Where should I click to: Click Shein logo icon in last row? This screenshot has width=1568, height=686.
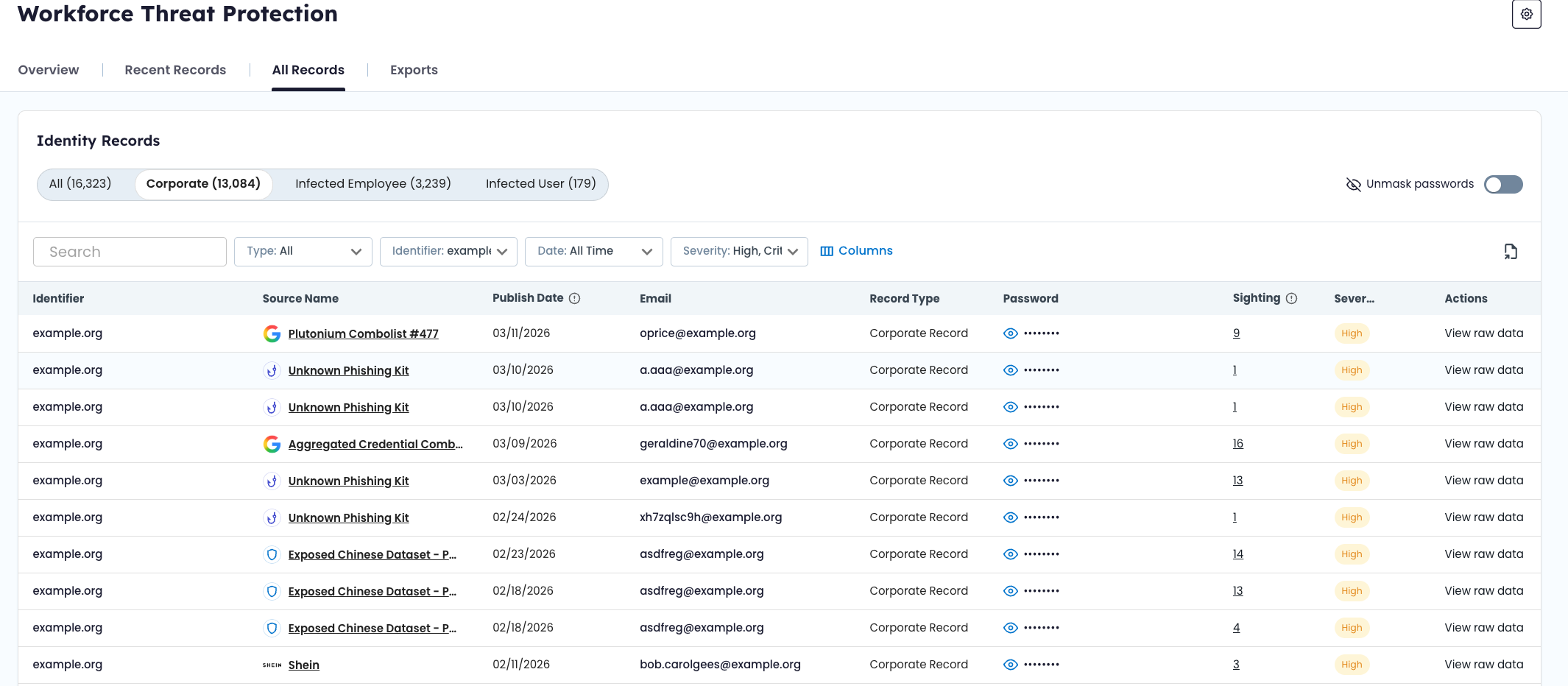tap(272, 665)
